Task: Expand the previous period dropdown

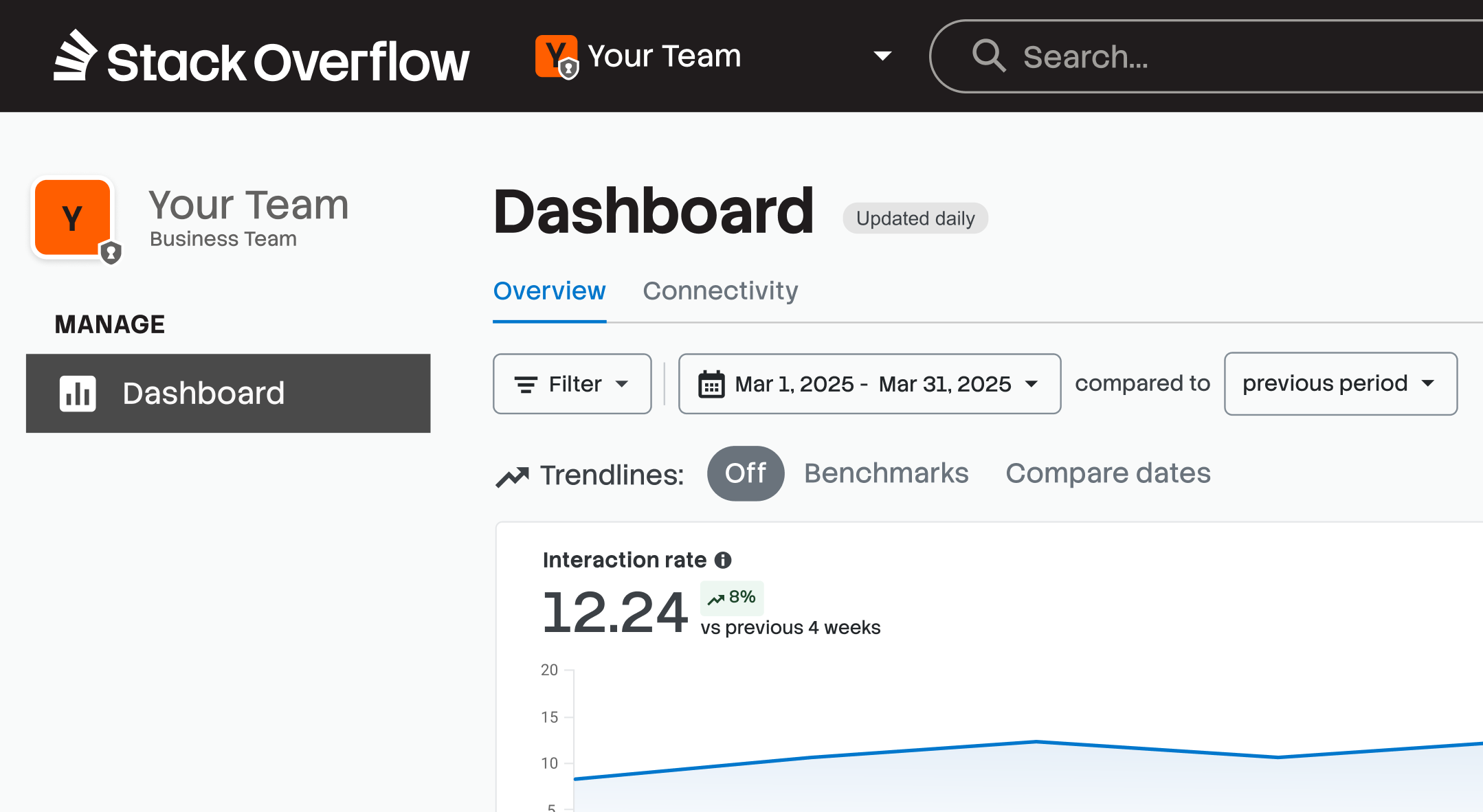Action: pos(1340,384)
